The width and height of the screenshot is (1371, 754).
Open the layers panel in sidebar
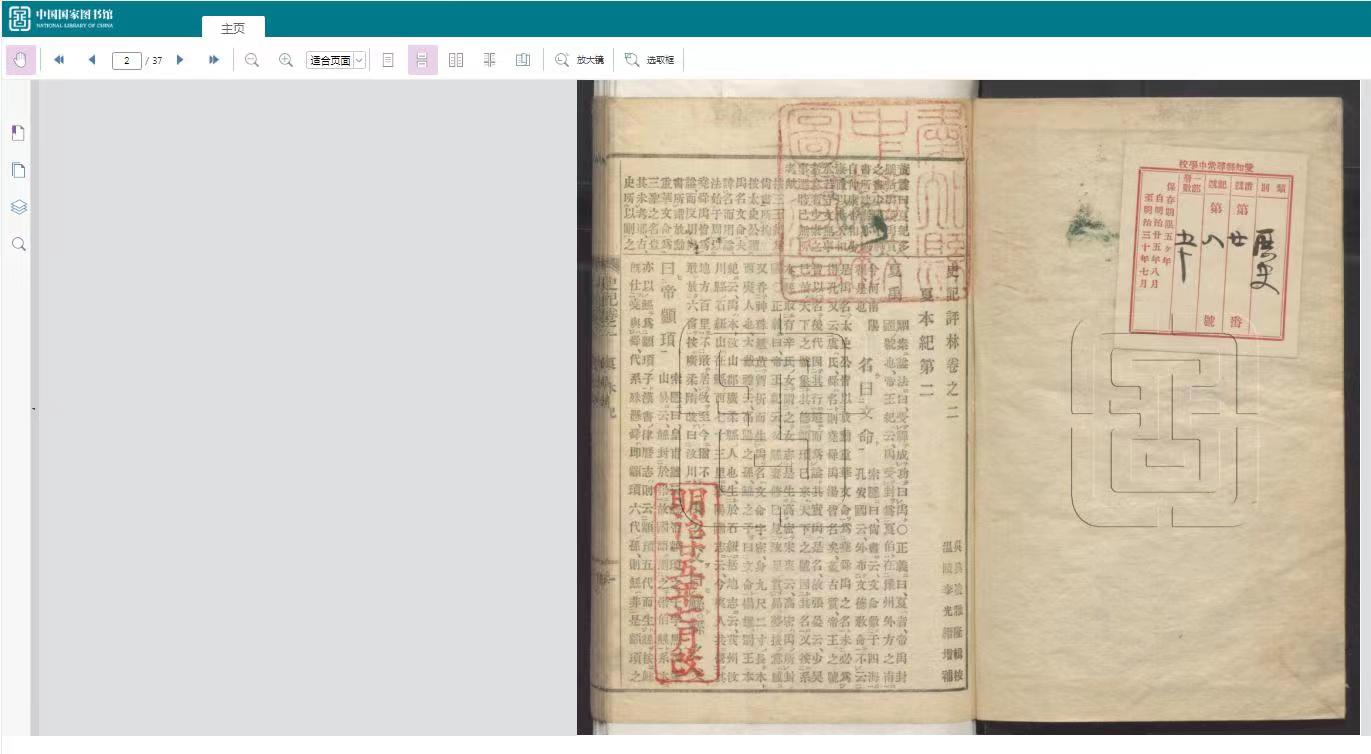[18, 207]
